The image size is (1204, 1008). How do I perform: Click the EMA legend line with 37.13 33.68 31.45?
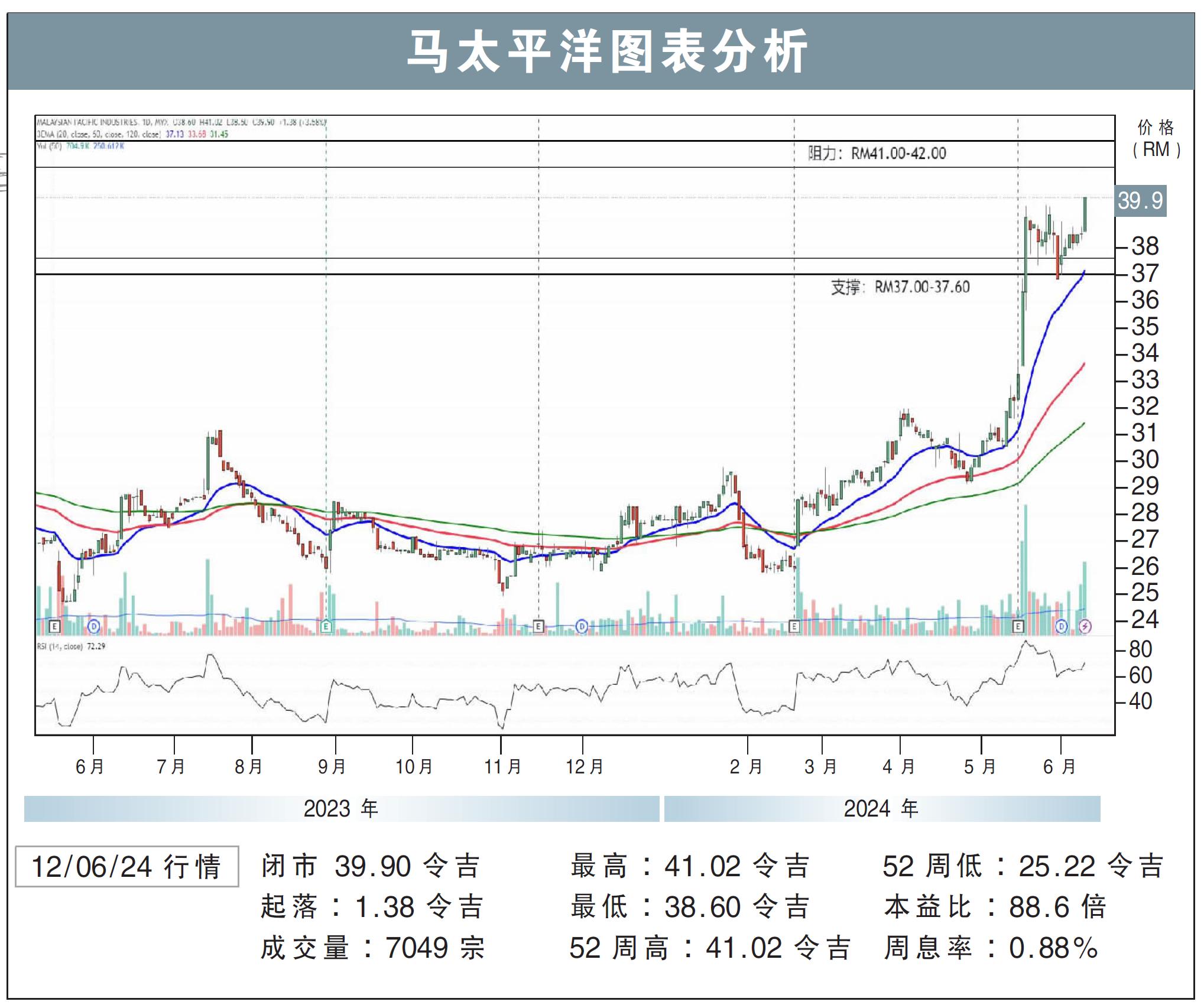click(132, 134)
